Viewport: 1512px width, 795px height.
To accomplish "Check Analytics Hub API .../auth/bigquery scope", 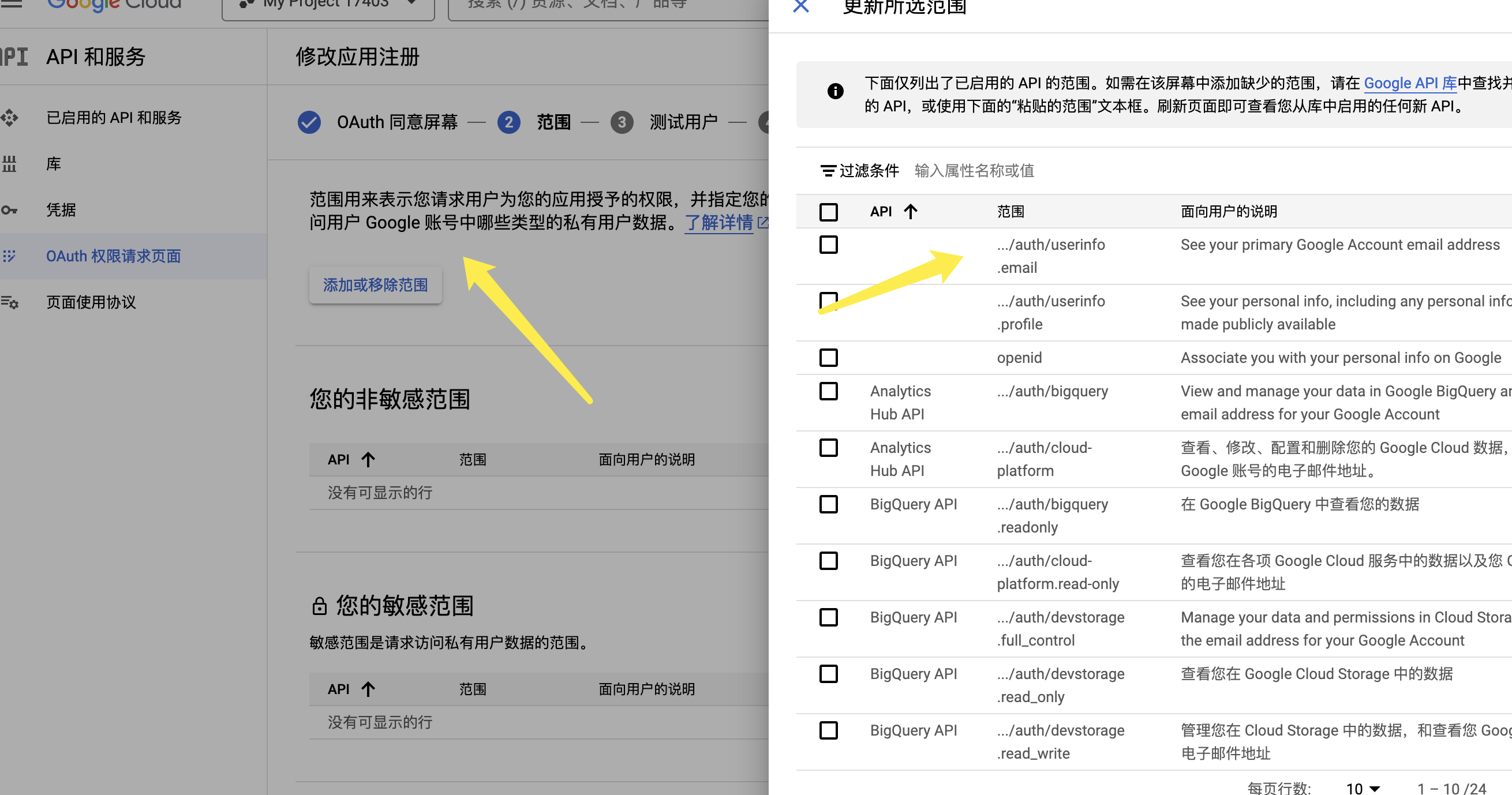I will 828,391.
